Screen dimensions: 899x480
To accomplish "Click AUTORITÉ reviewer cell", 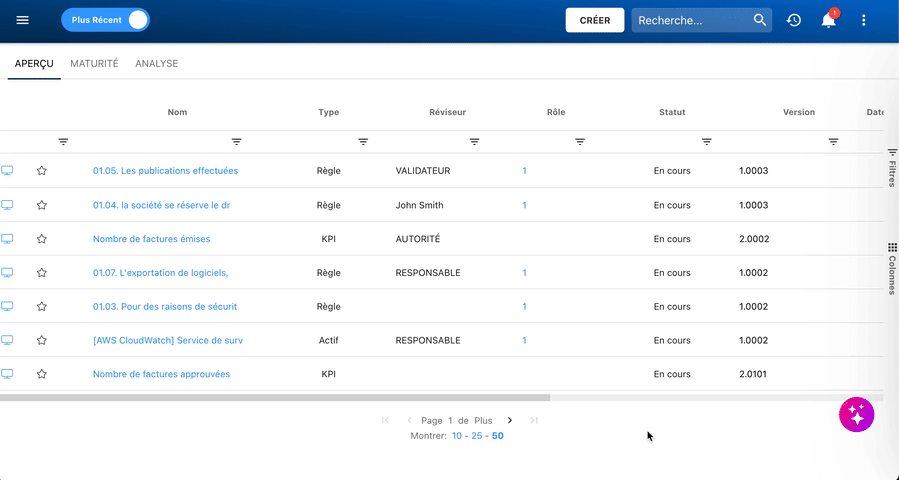I will pyautogui.click(x=417, y=239).
